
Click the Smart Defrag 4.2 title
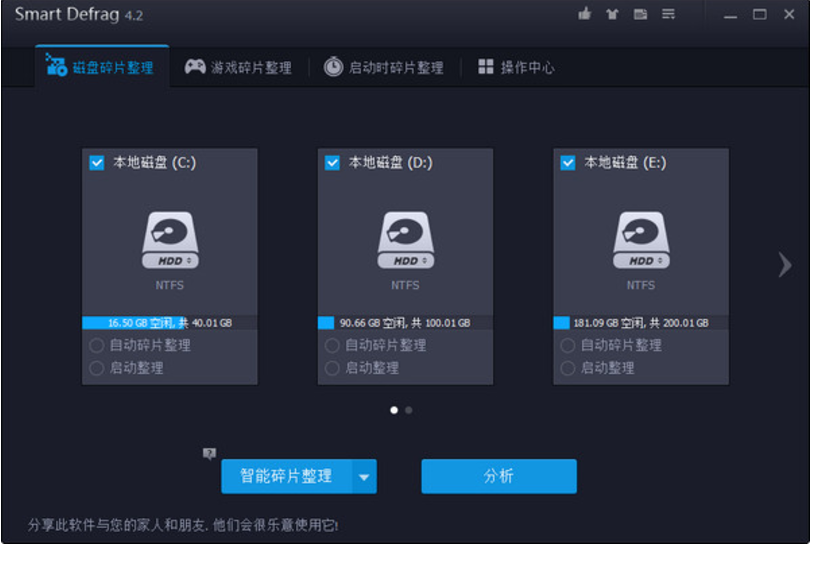pos(79,15)
